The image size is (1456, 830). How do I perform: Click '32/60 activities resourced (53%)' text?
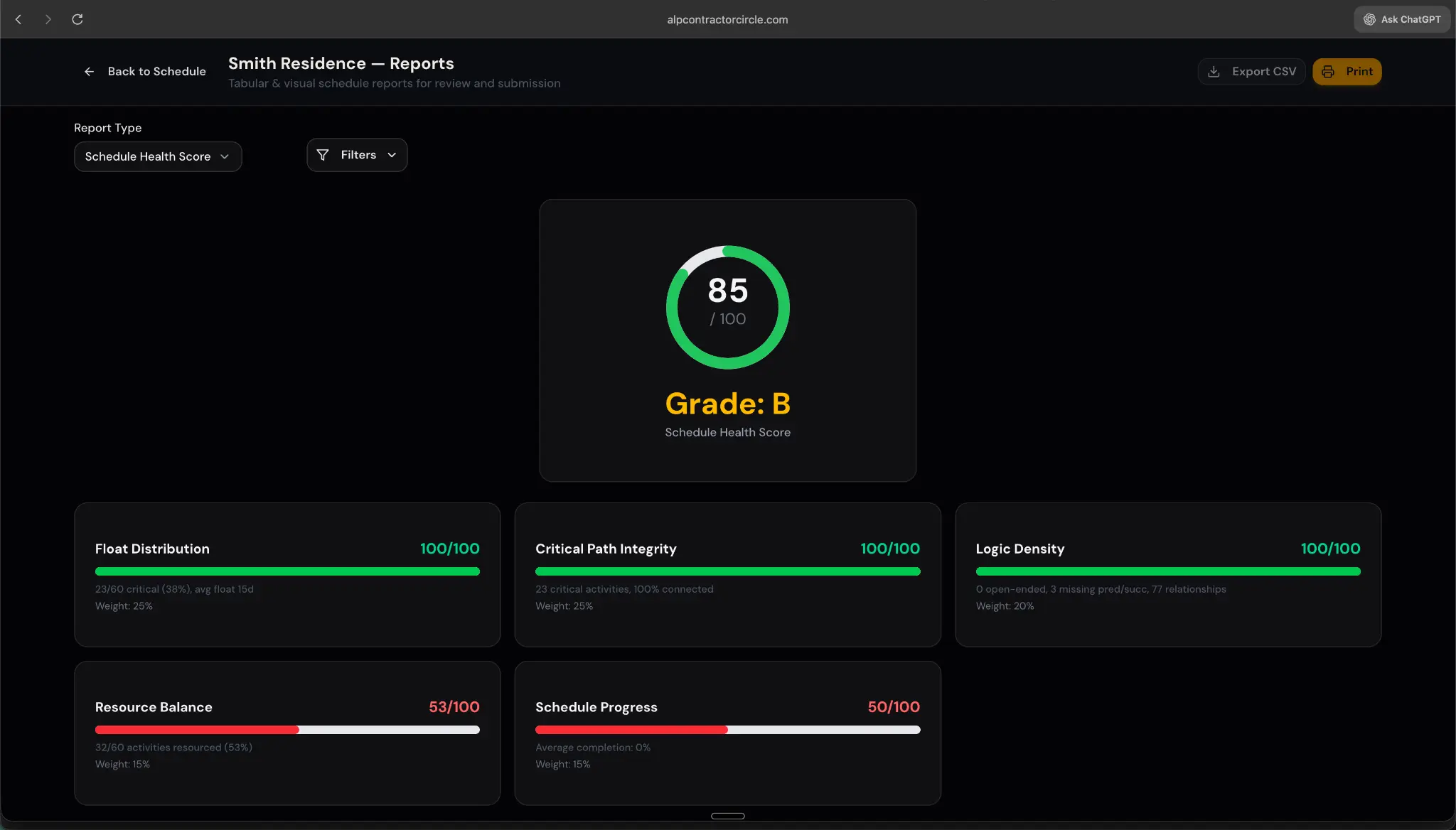pos(173,748)
